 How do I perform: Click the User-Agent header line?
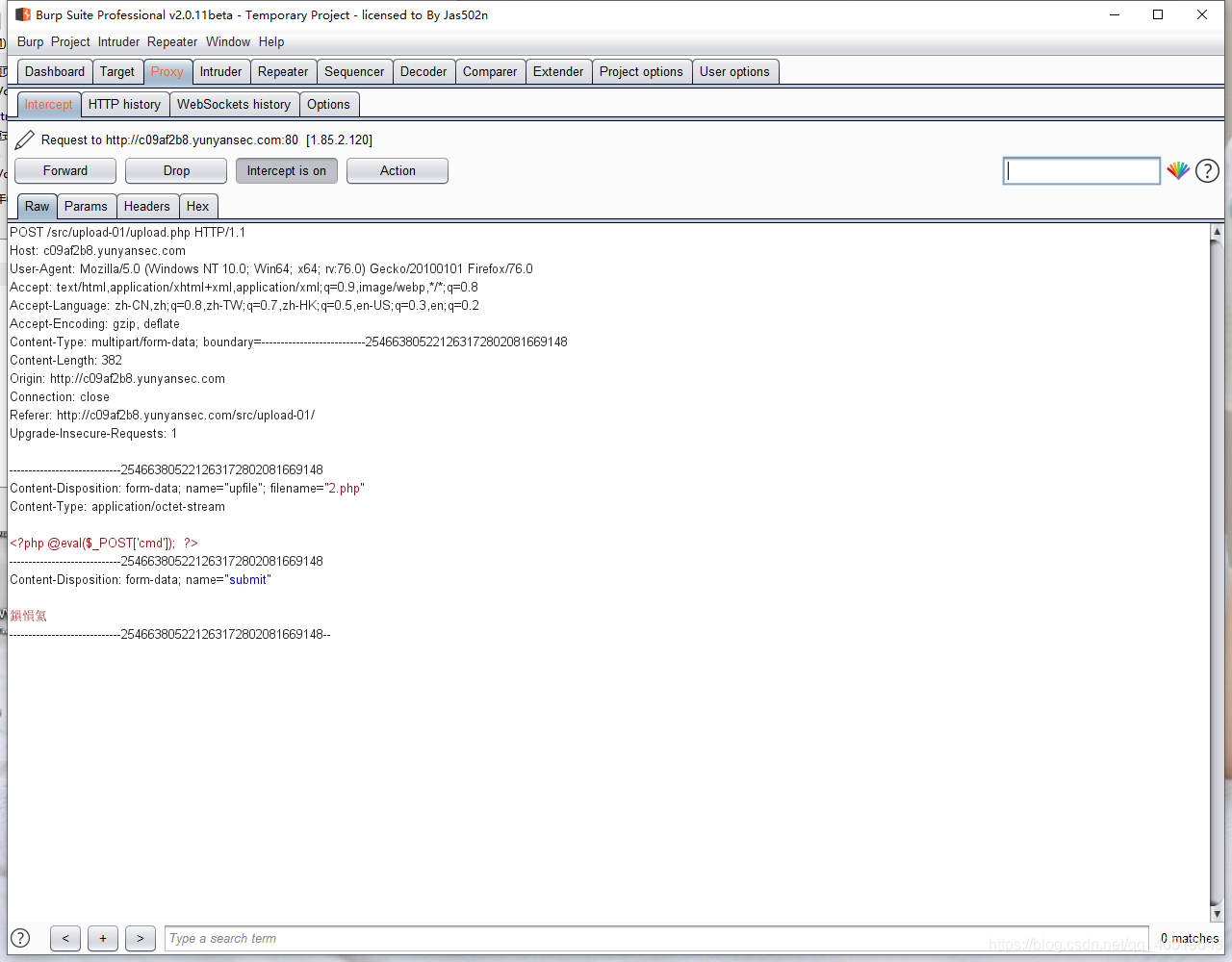(271, 269)
